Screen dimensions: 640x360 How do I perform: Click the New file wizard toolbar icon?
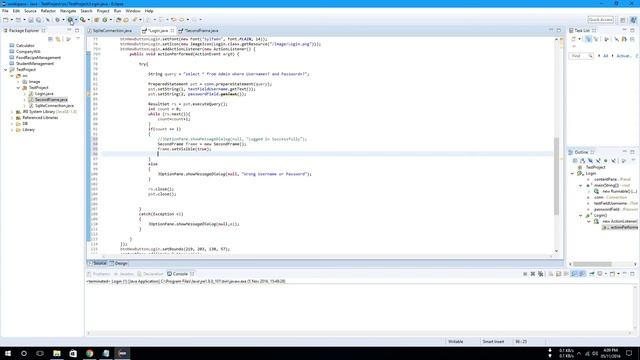[6, 20]
